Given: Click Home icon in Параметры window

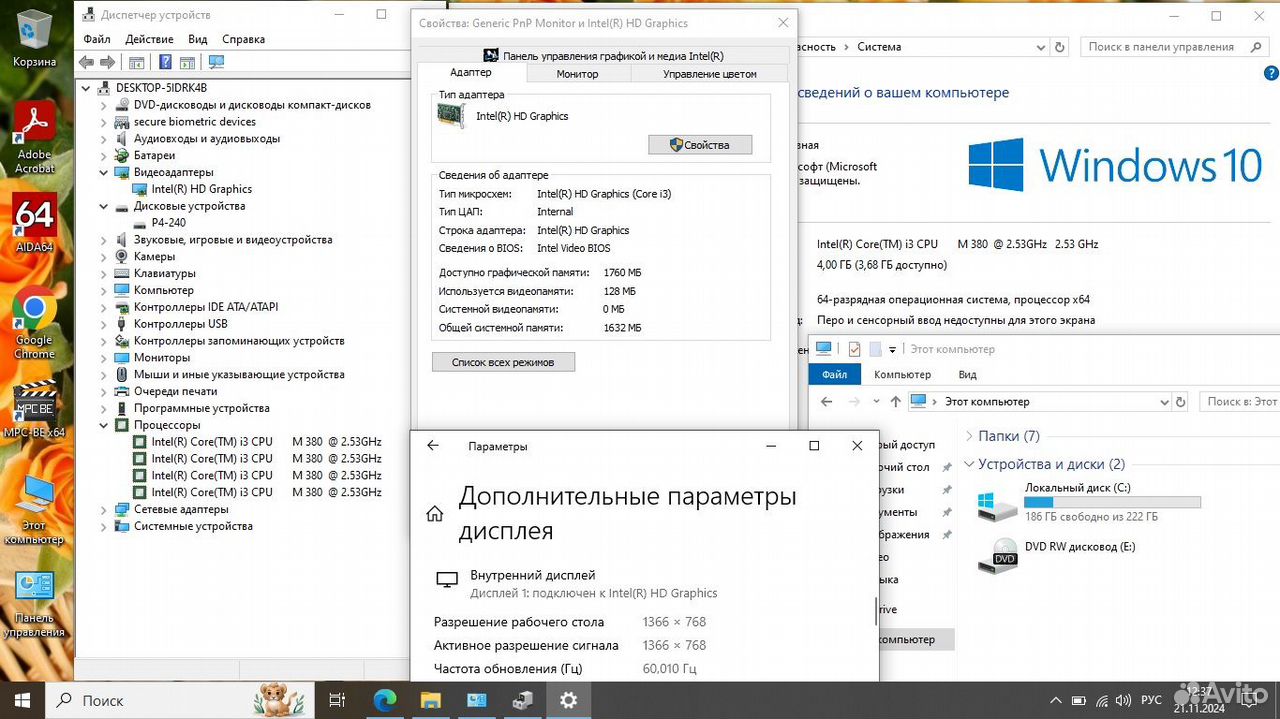Looking at the screenshot, I should coord(435,514).
